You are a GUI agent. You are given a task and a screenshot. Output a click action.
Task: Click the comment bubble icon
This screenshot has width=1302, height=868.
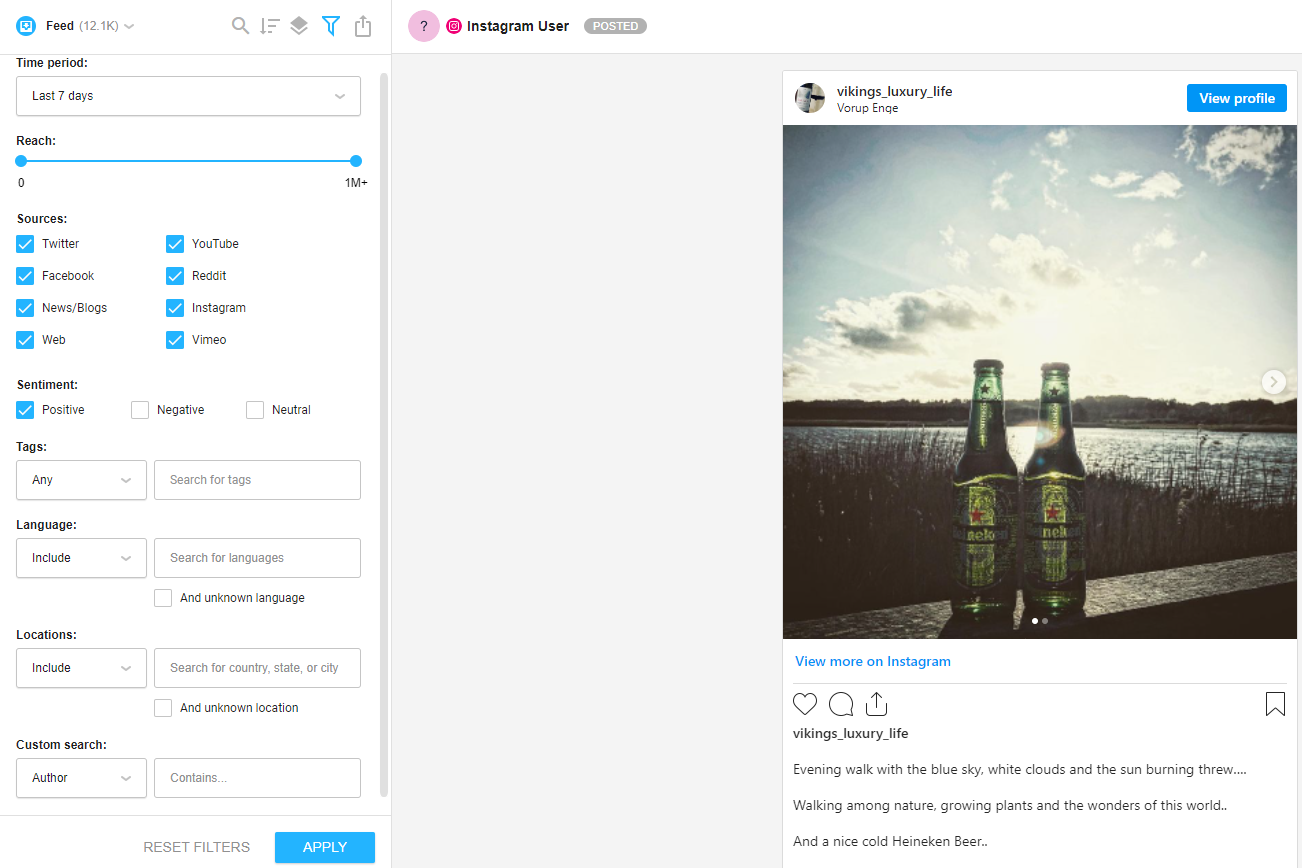(841, 704)
